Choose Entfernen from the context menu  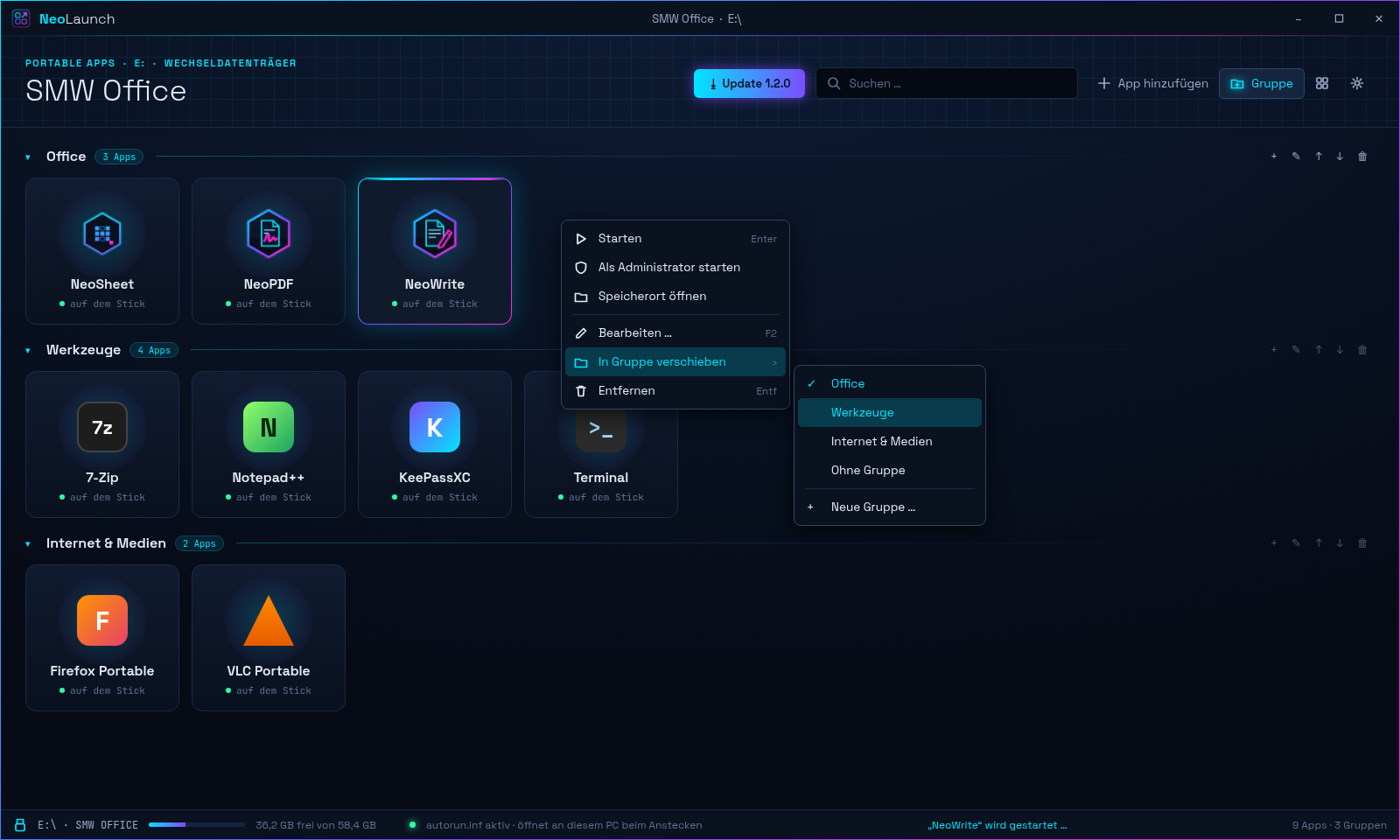pos(675,391)
